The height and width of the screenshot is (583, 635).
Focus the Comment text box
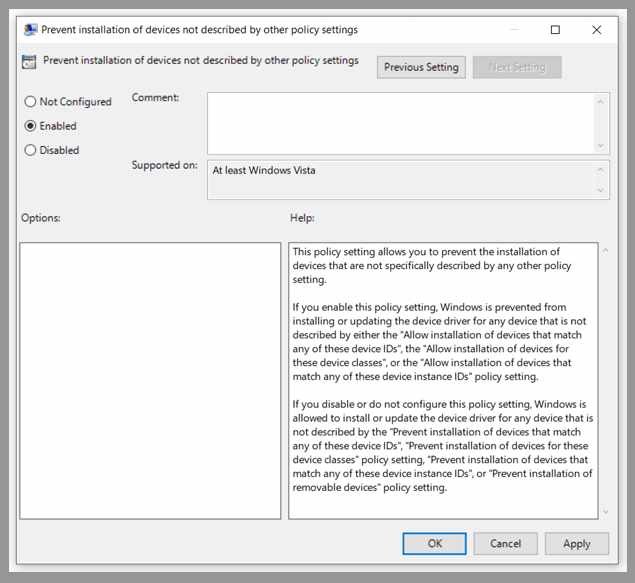(x=408, y=123)
